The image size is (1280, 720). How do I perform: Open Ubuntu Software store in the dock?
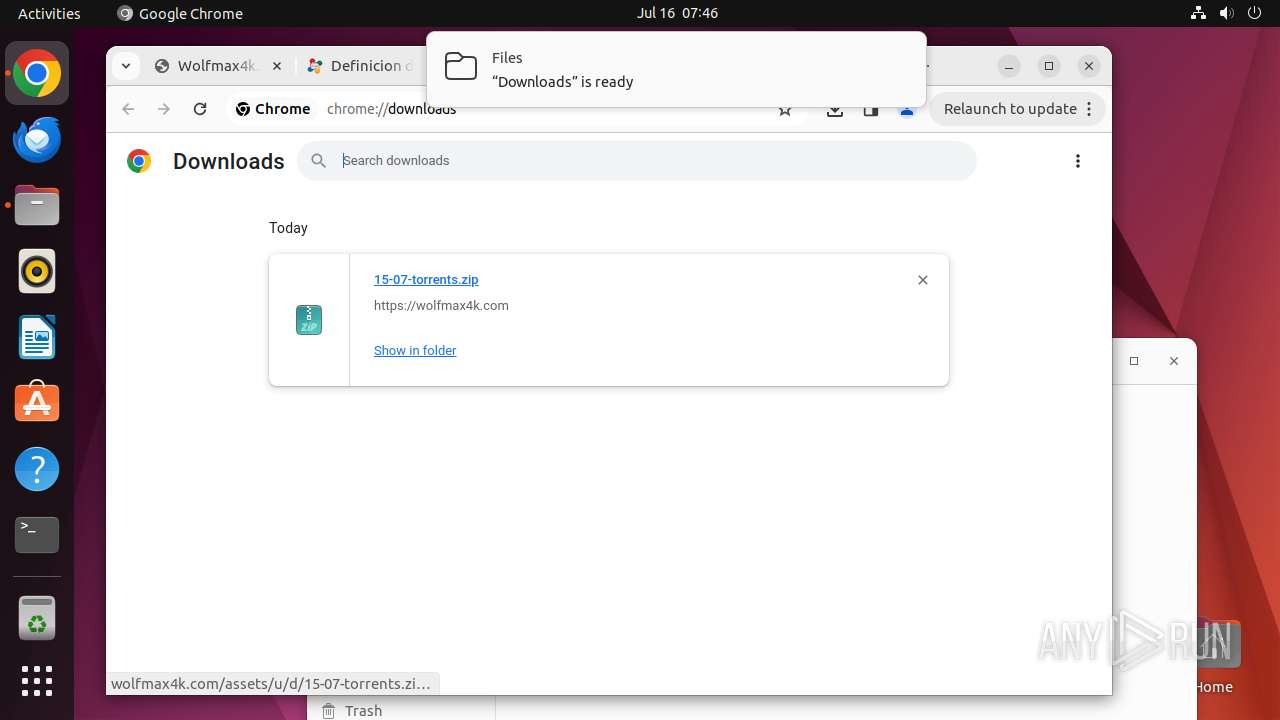pos(37,403)
